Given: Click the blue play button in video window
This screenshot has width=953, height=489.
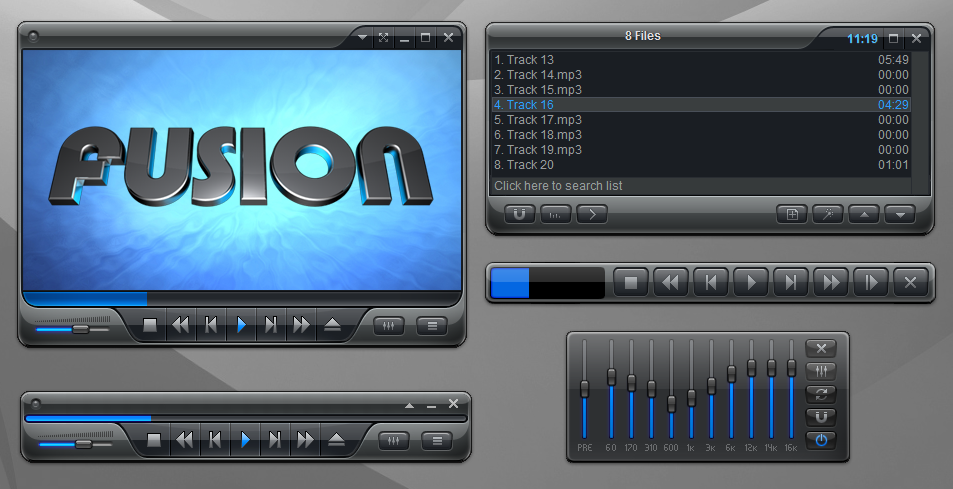Looking at the screenshot, I should tap(241, 326).
